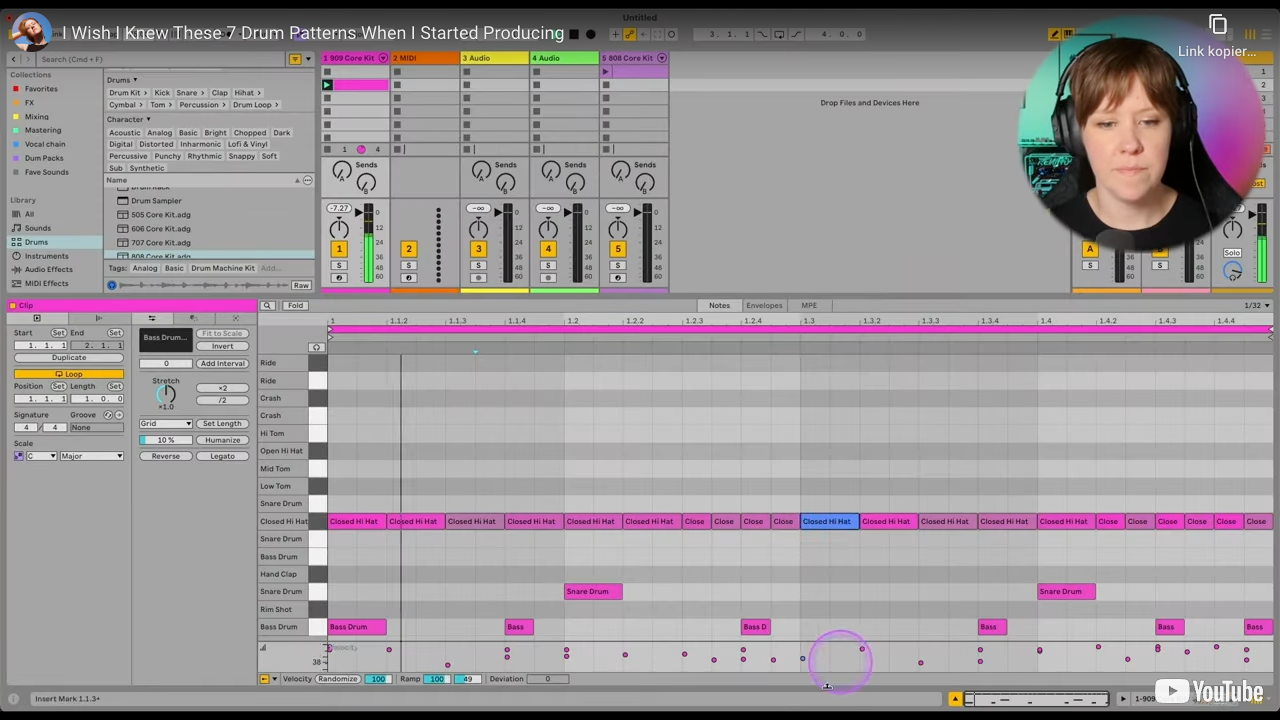The image size is (1280, 720).
Task: Select the highlighted Closed Hi Hat note
Action: click(x=829, y=521)
